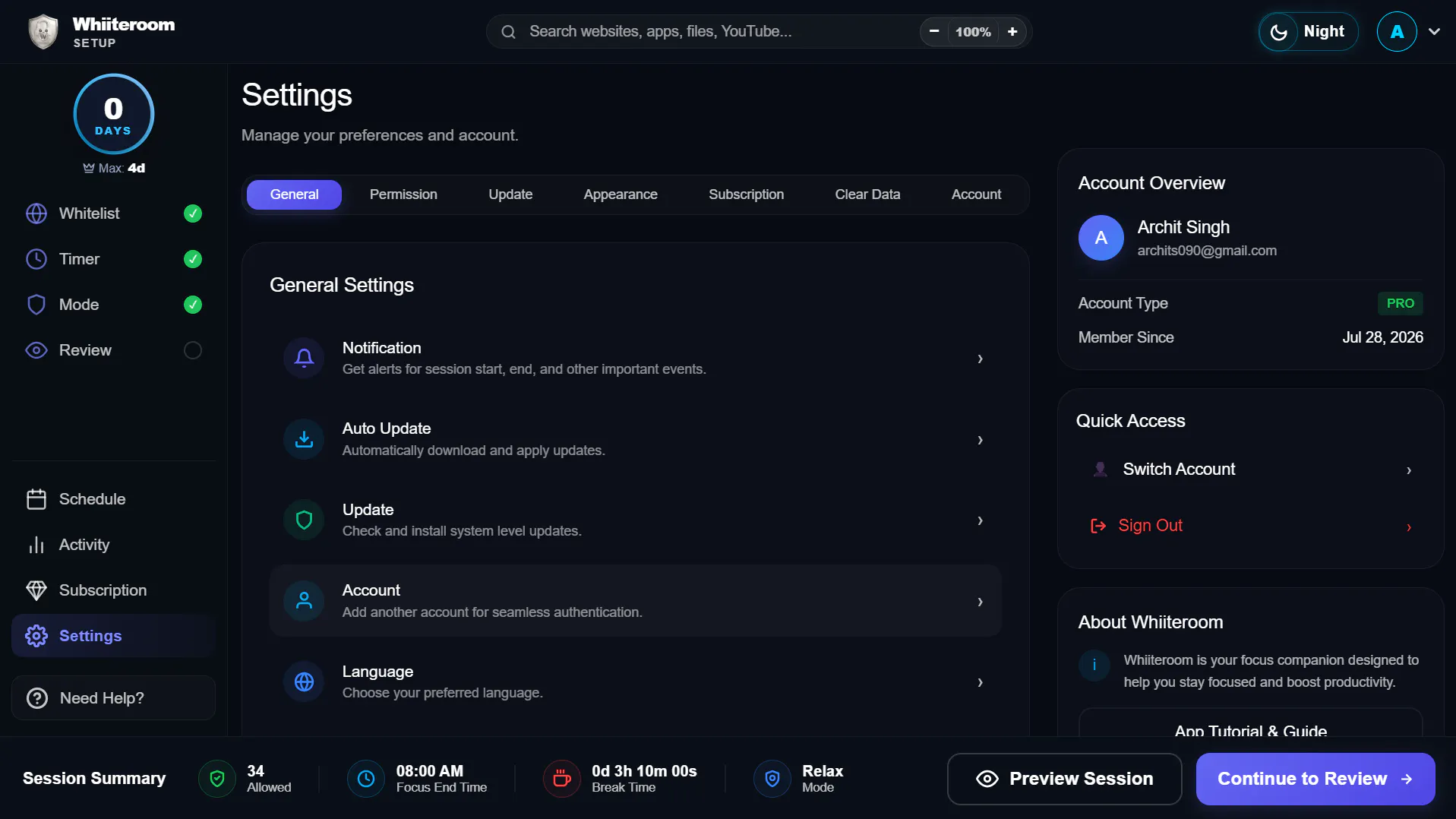Open Switch Account chevron
1456x819 pixels.
coord(1409,470)
